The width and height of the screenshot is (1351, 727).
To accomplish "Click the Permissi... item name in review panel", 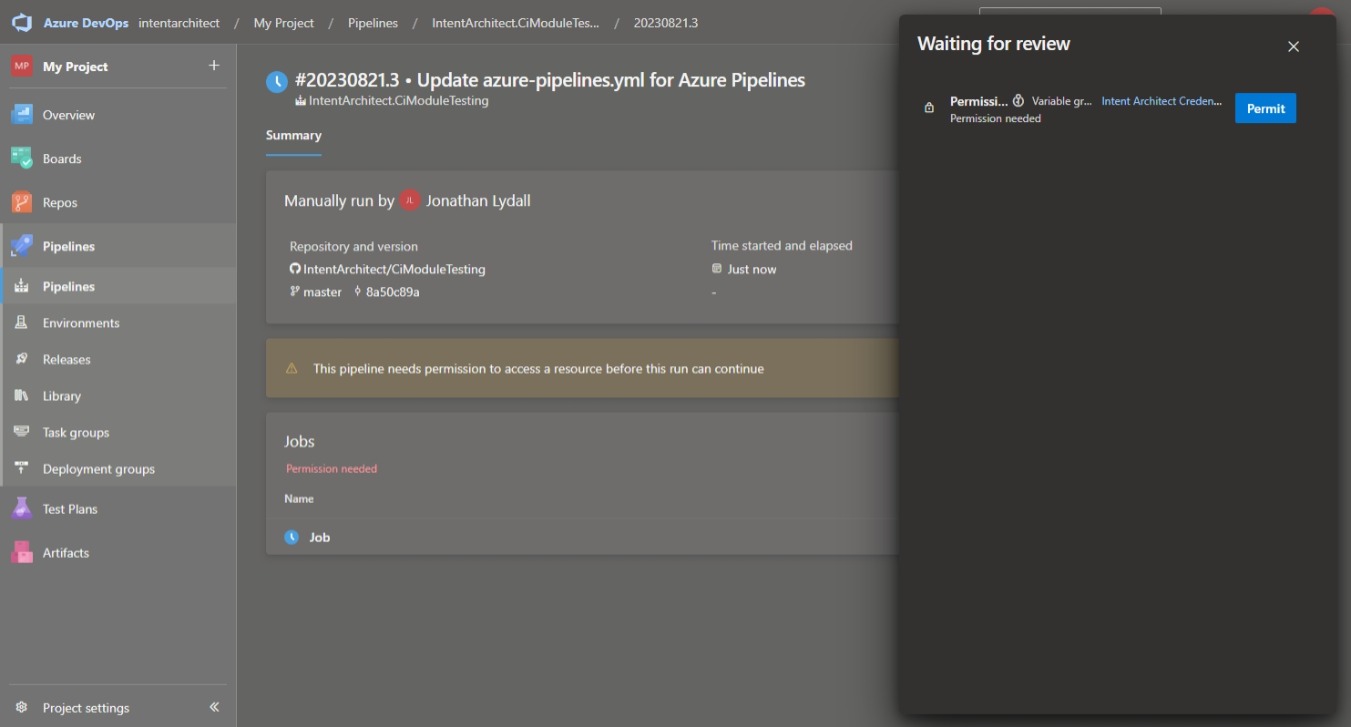I will (979, 101).
